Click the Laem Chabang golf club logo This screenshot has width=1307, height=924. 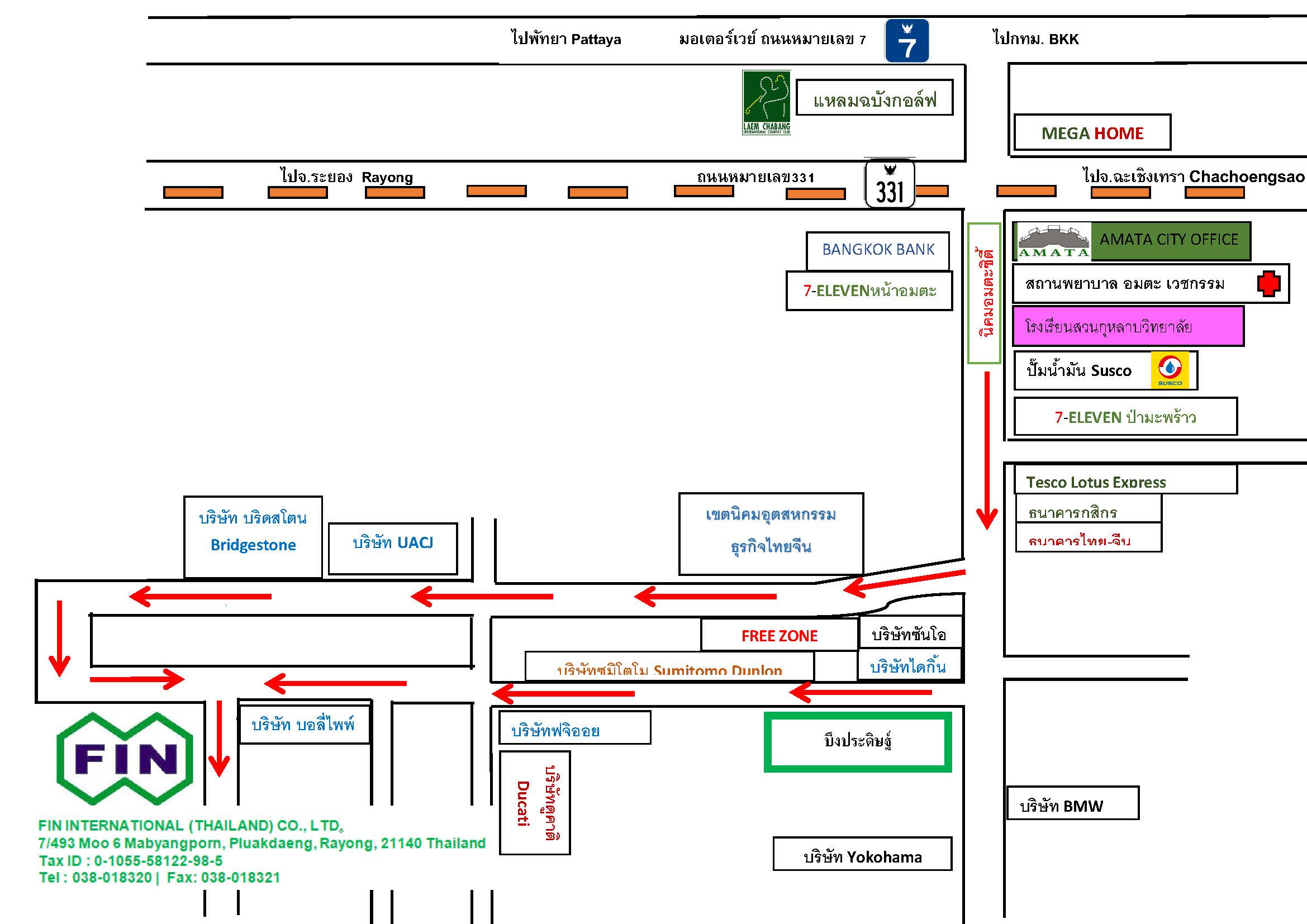(767, 102)
